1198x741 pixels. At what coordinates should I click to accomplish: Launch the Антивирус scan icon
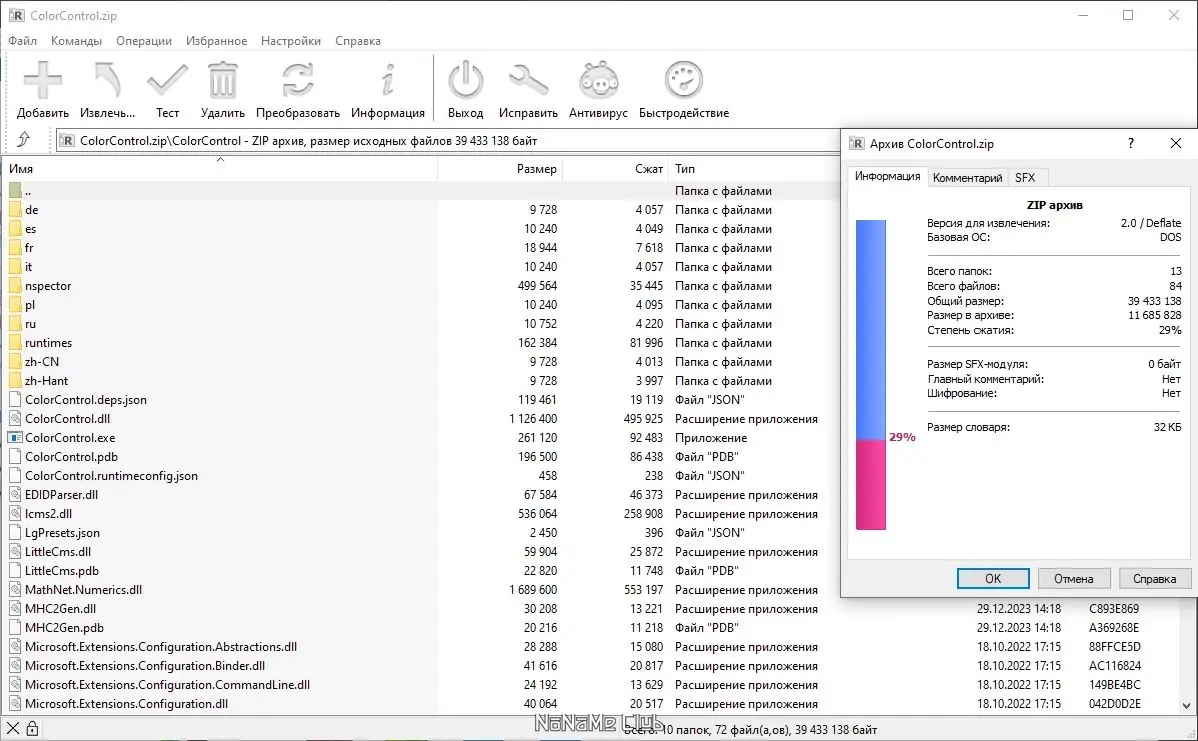597,78
